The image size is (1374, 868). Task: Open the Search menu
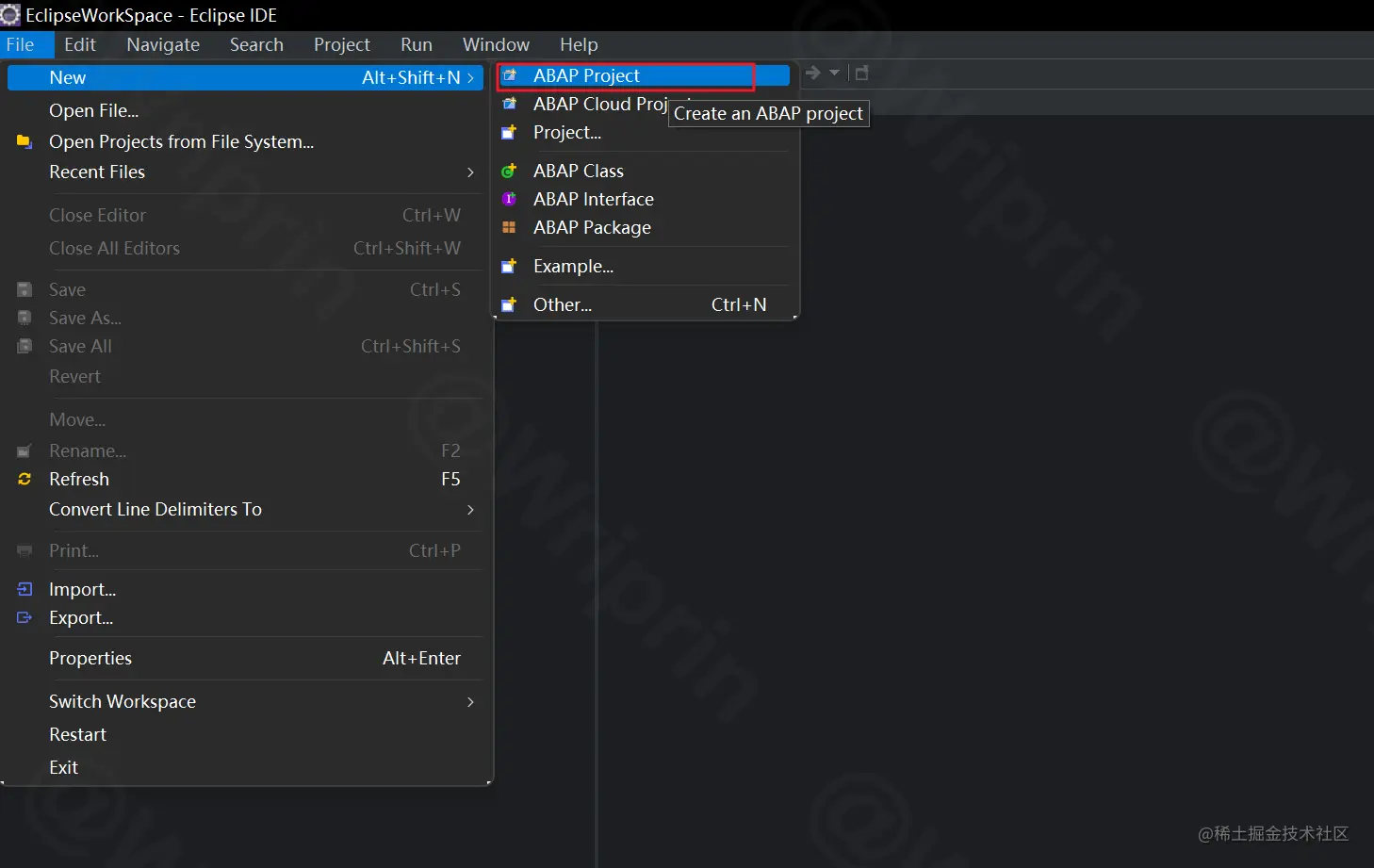tap(256, 44)
